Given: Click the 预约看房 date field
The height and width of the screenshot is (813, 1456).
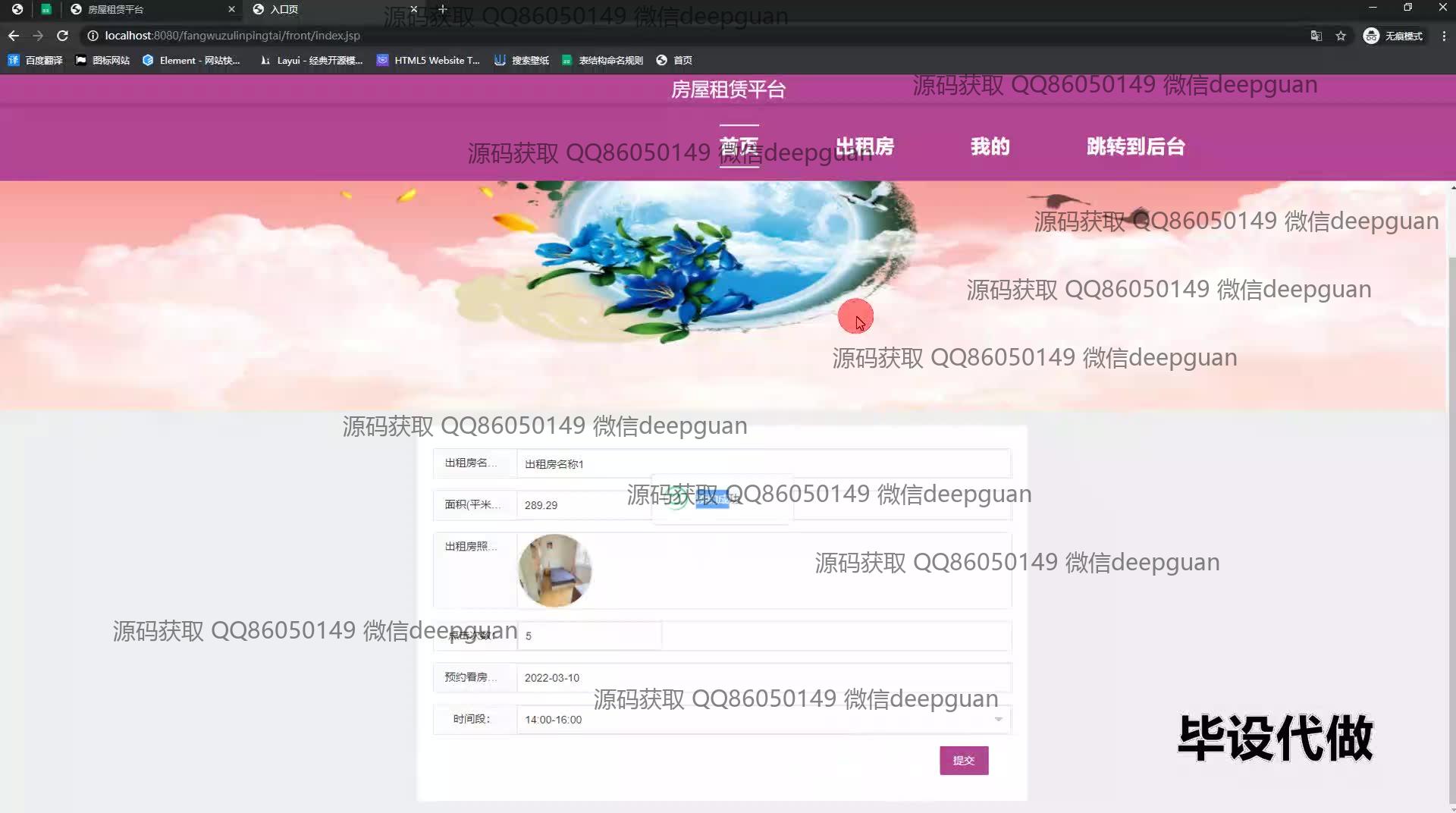Looking at the screenshot, I should (762, 677).
